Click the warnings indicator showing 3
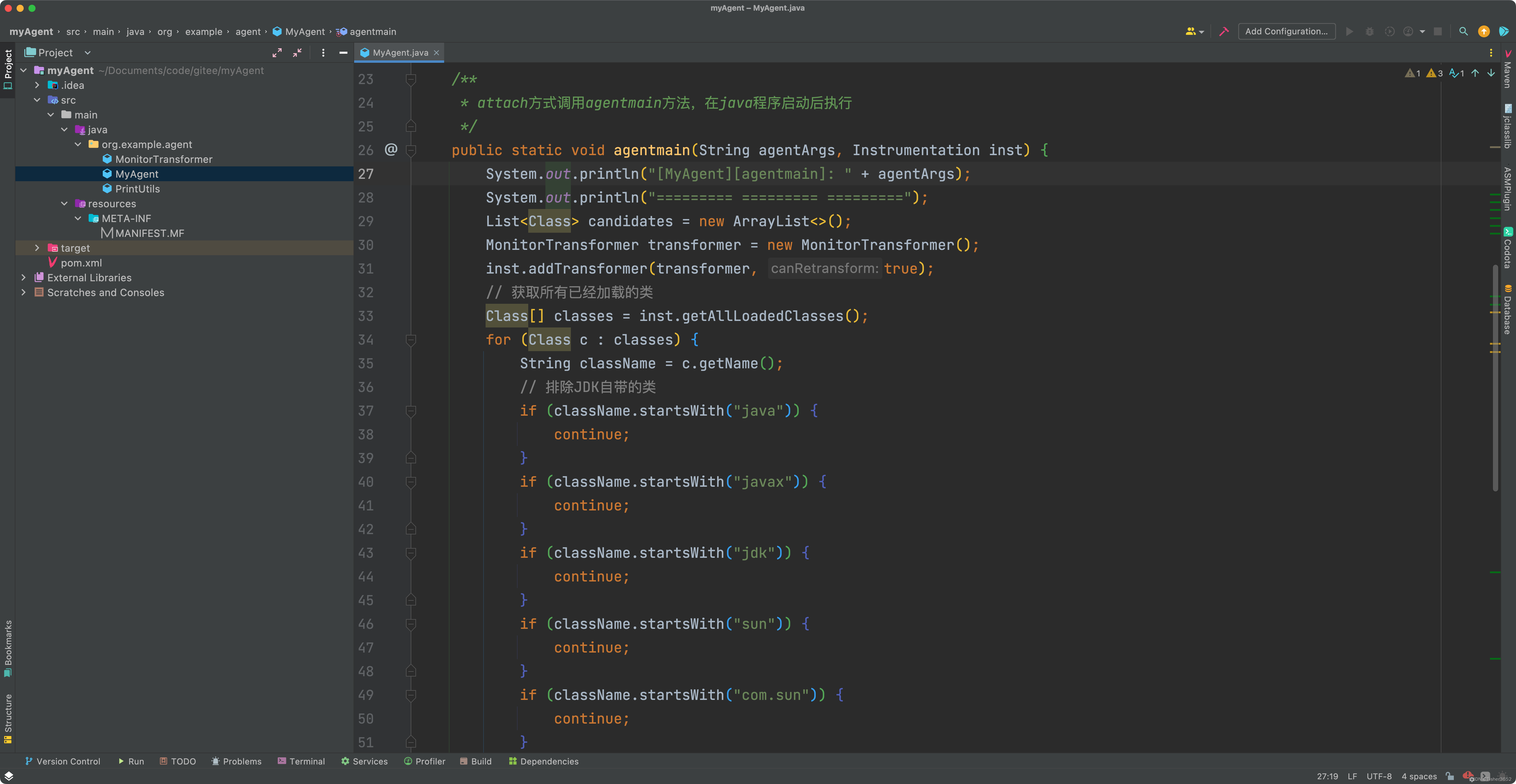Screen dimensions: 1516x784 click(x=1435, y=73)
